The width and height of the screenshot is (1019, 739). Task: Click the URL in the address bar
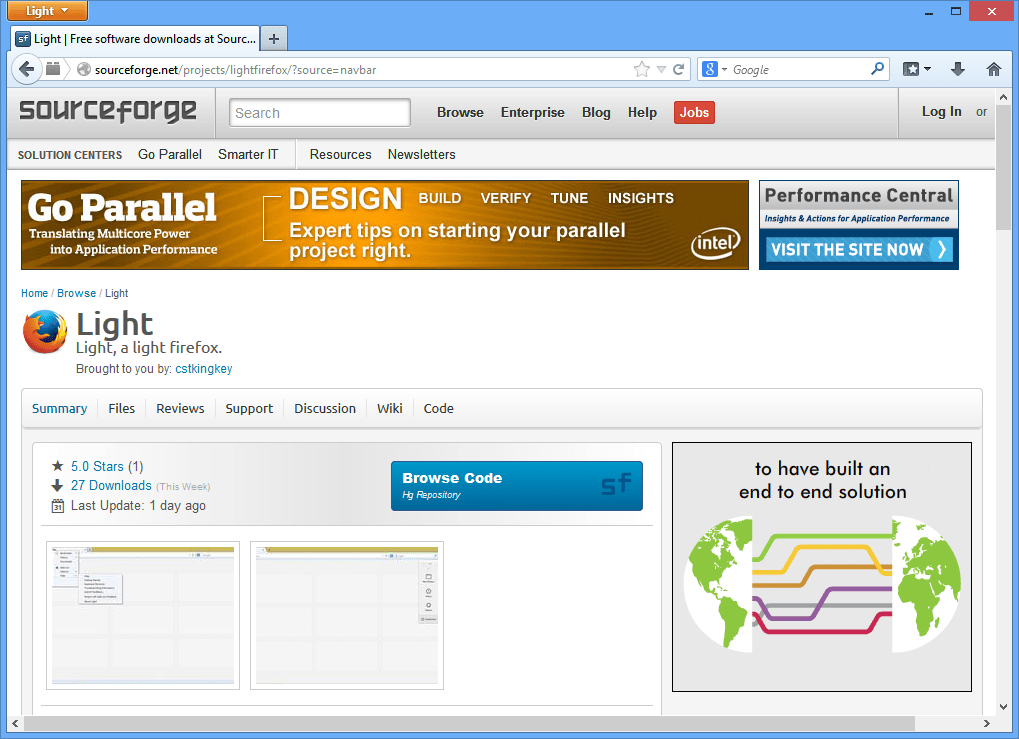point(235,70)
